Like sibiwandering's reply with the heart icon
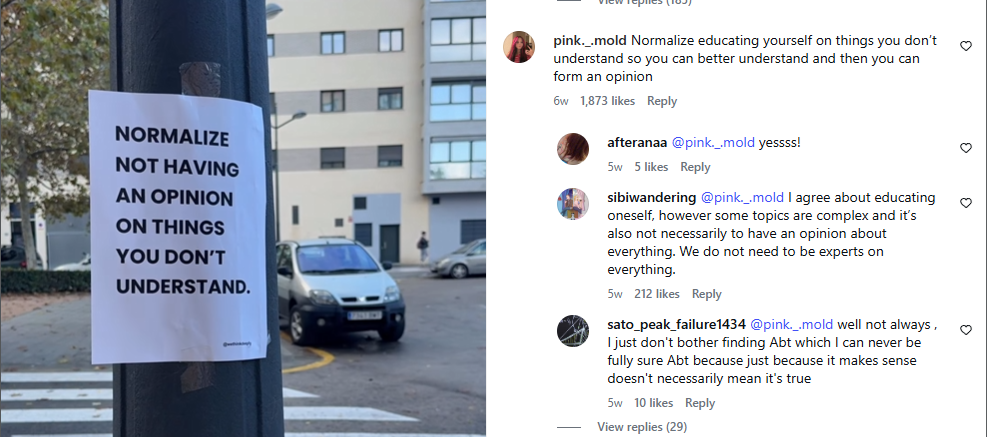 pyautogui.click(x=965, y=203)
